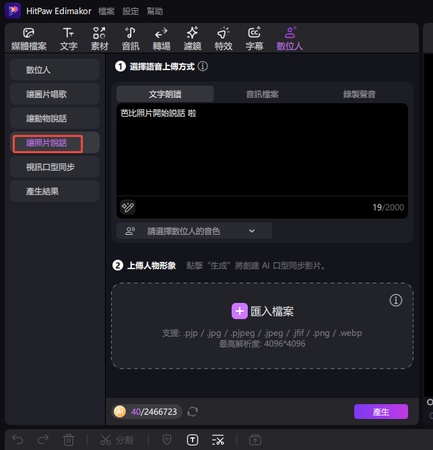Select 讓動物說話 in the sidebar
This screenshot has height=450, width=433.
click(x=55, y=118)
